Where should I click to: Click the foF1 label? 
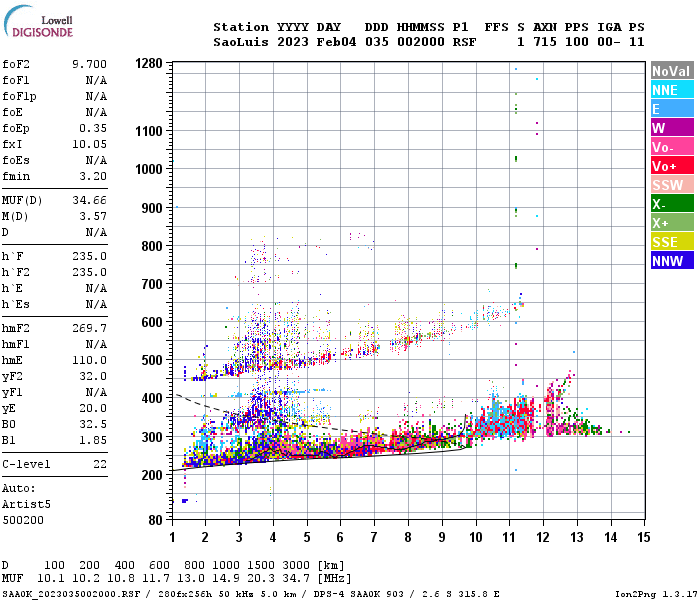pos(16,80)
